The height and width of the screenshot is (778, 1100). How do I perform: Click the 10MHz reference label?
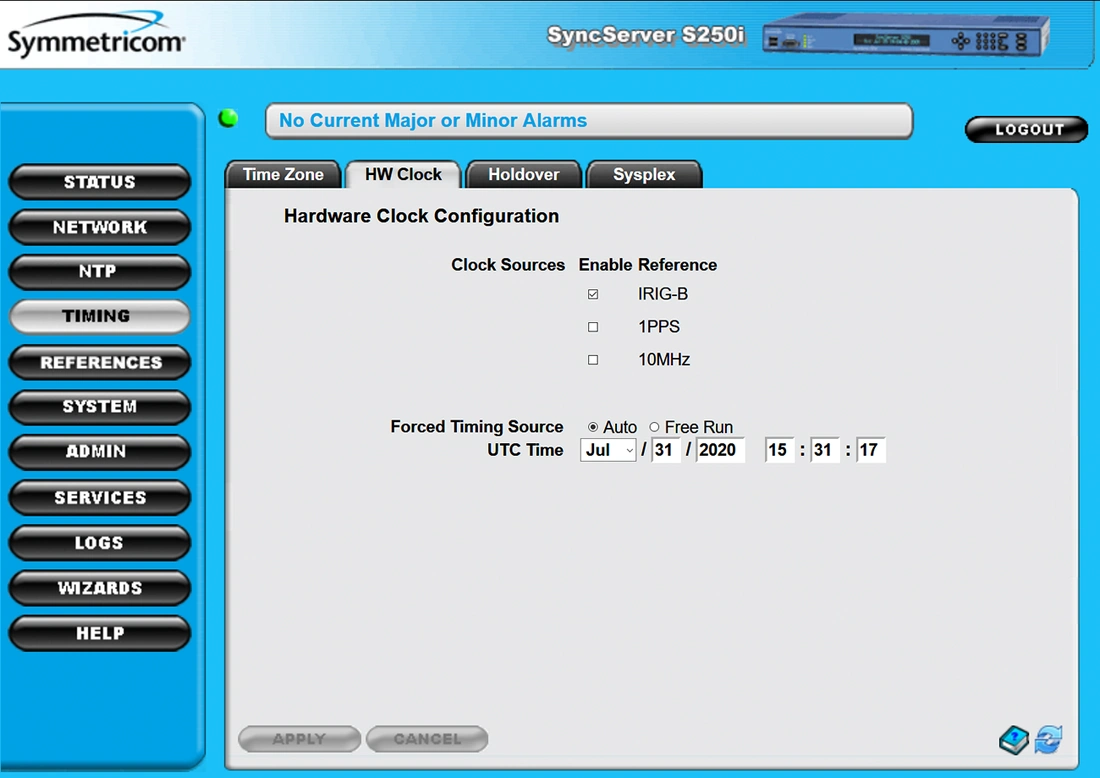click(x=664, y=360)
